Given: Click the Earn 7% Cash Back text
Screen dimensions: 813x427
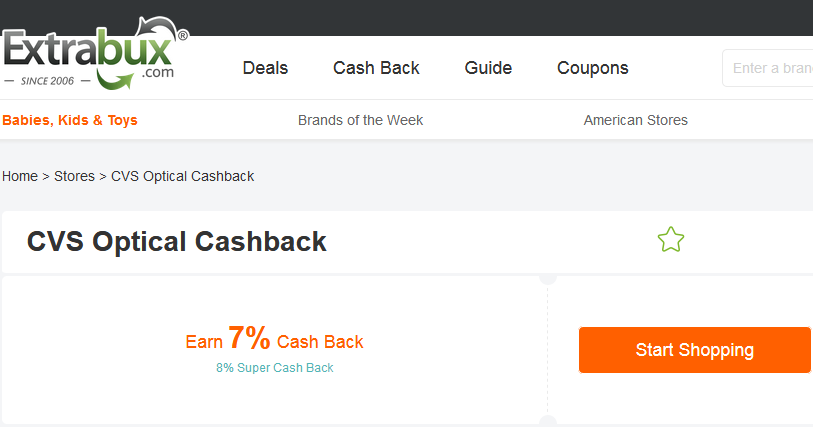Looking at the screenshot, I should [x=274, y=340].
